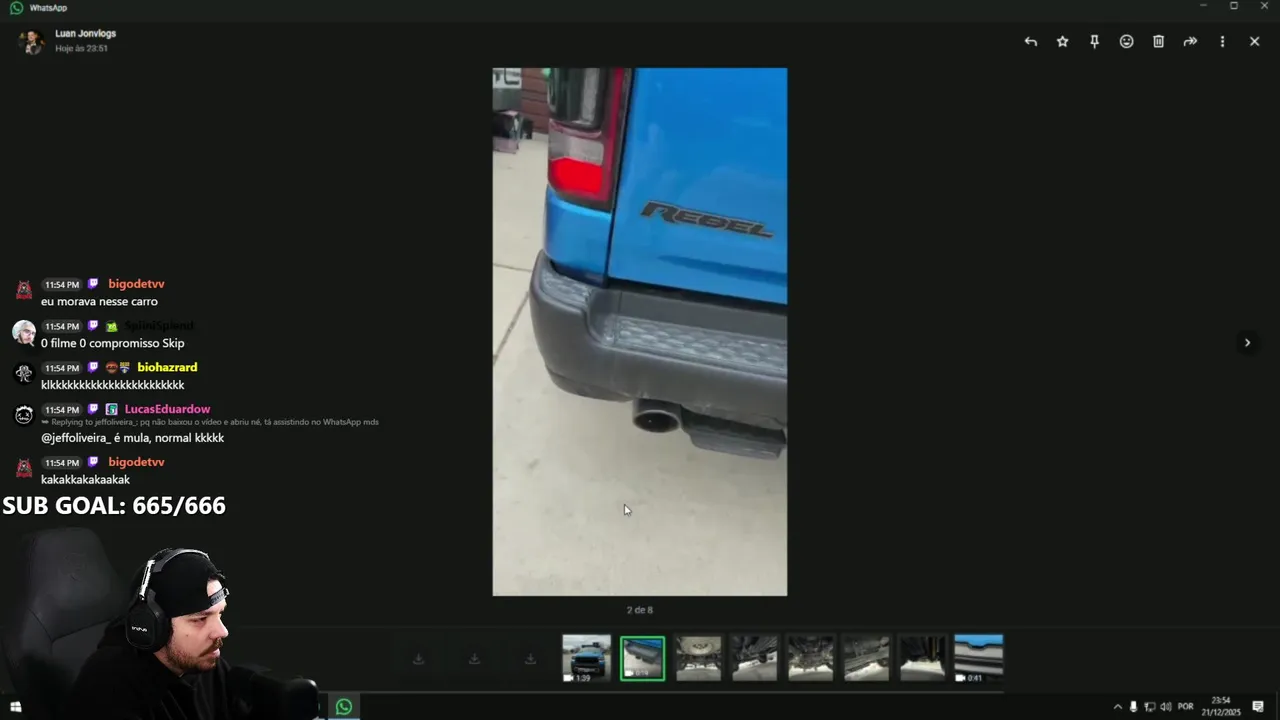Click chat message '0 filme 0 compromisso Skip'
Viewport: 1280px width, 720px height.
113,343
